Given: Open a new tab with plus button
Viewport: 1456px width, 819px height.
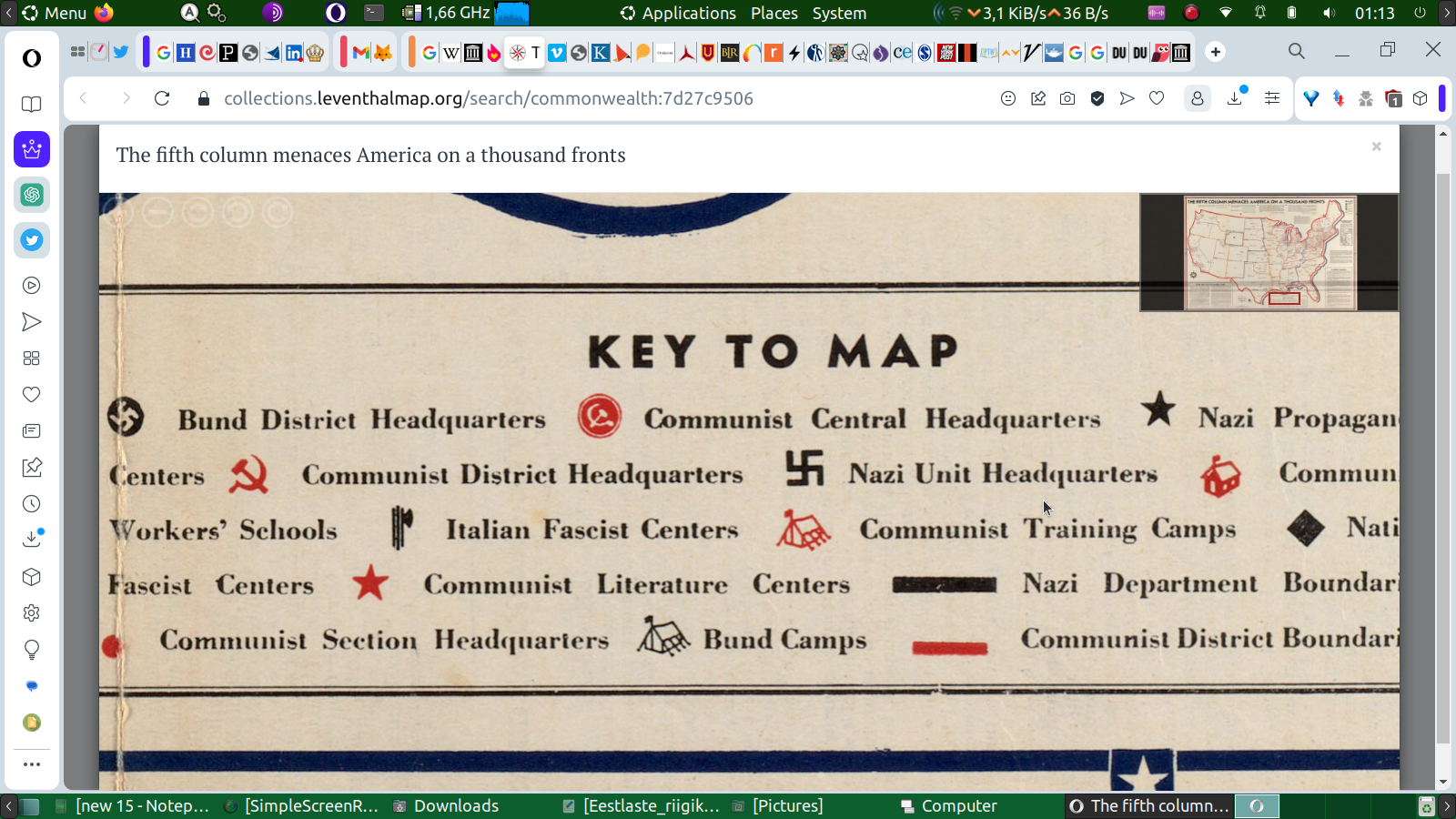Looking at the screenshot, I should pyautogui.click(x=1216, y=52).
